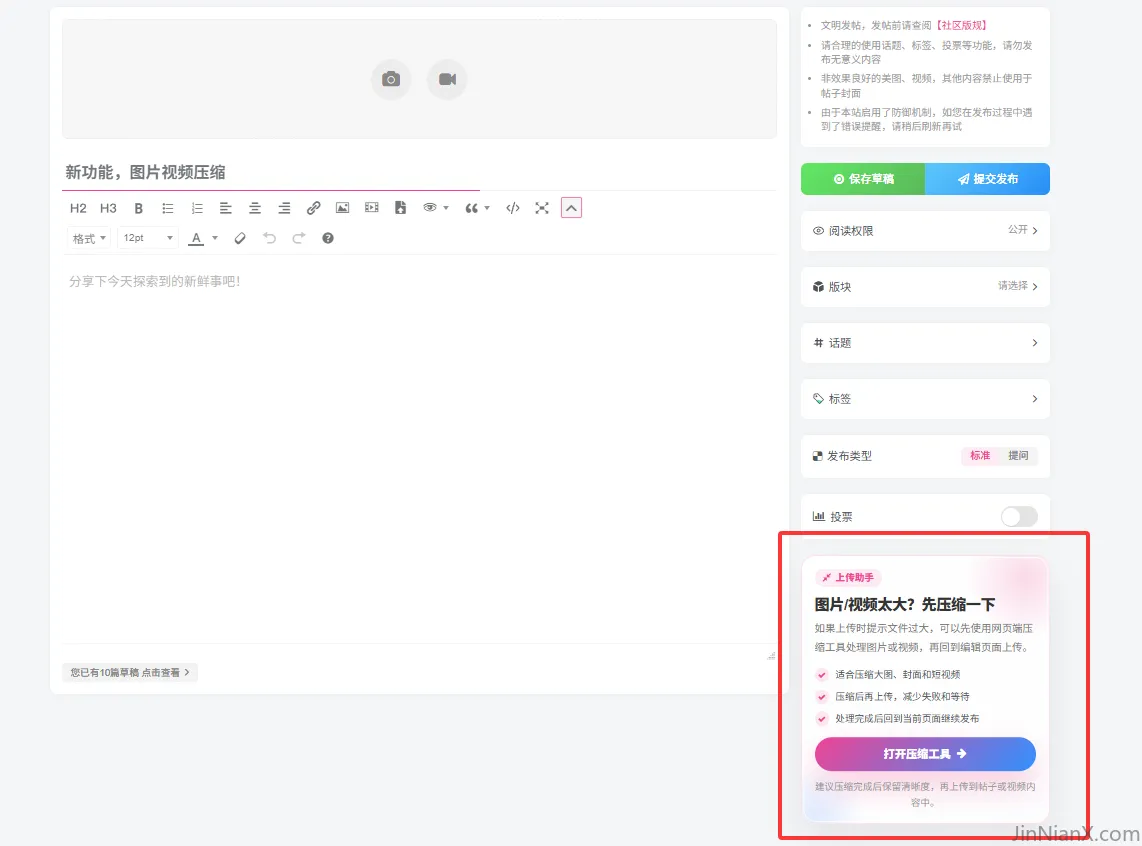
Task: Open the 12pt font size dropdown
Action: [x=148, y=238]
